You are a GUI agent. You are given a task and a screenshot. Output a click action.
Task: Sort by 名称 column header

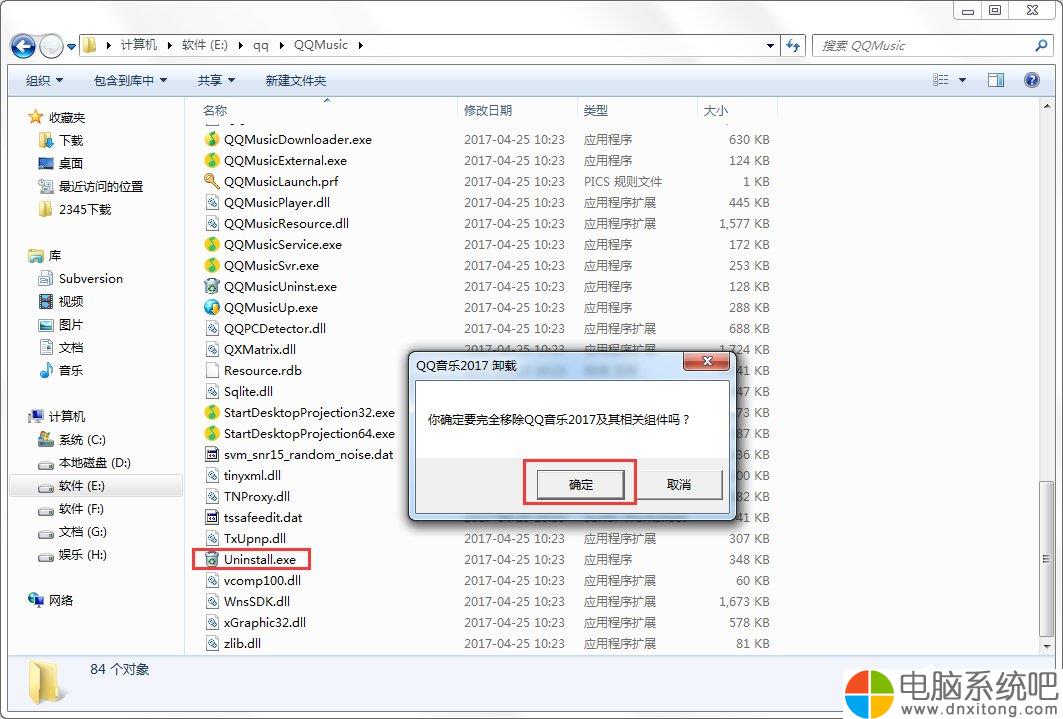point(215,110)
